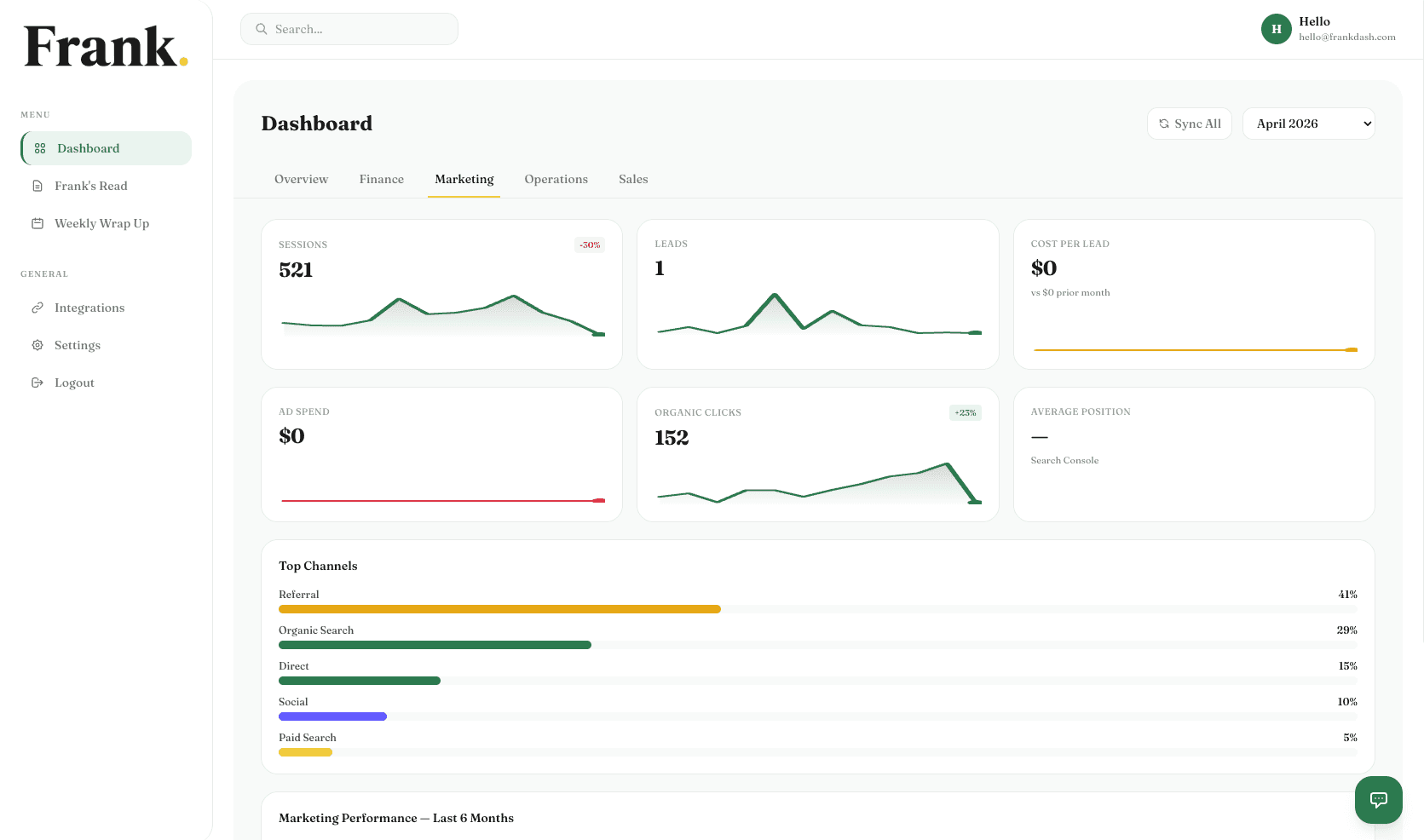This screenshot has height=840, width=1424.
Task: Click the Social channel purple bar
Action: coord(332,716)
